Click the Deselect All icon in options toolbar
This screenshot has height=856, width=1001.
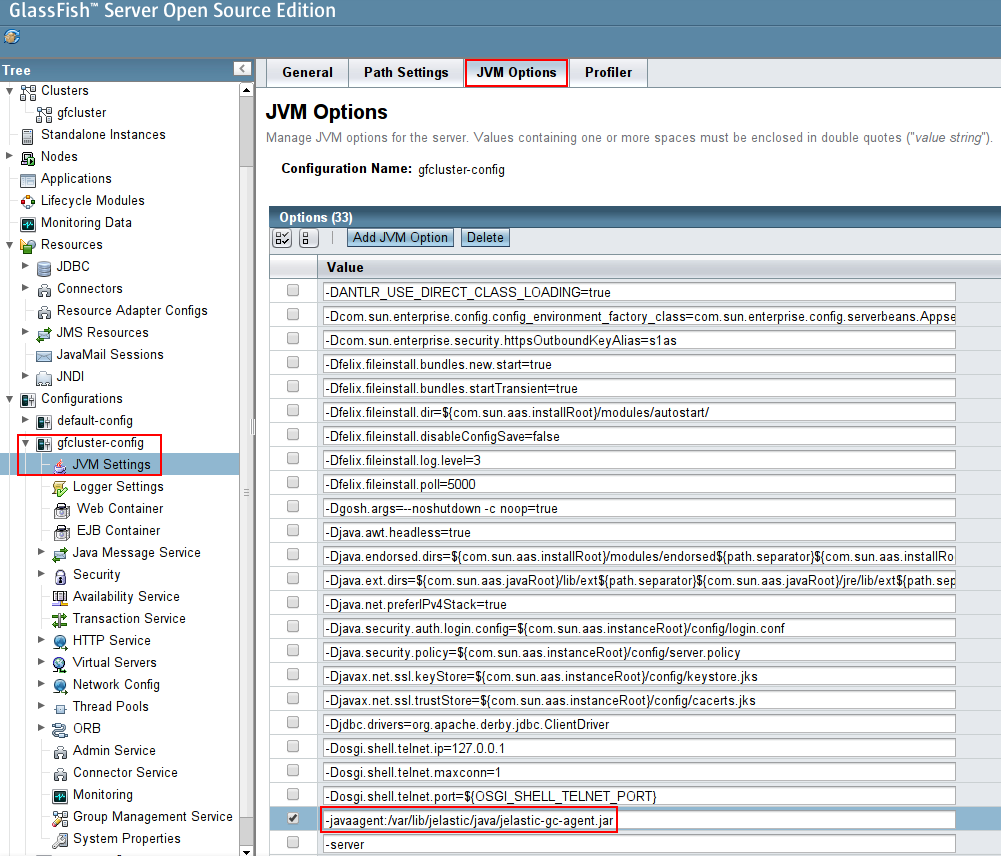coord(308,238)
